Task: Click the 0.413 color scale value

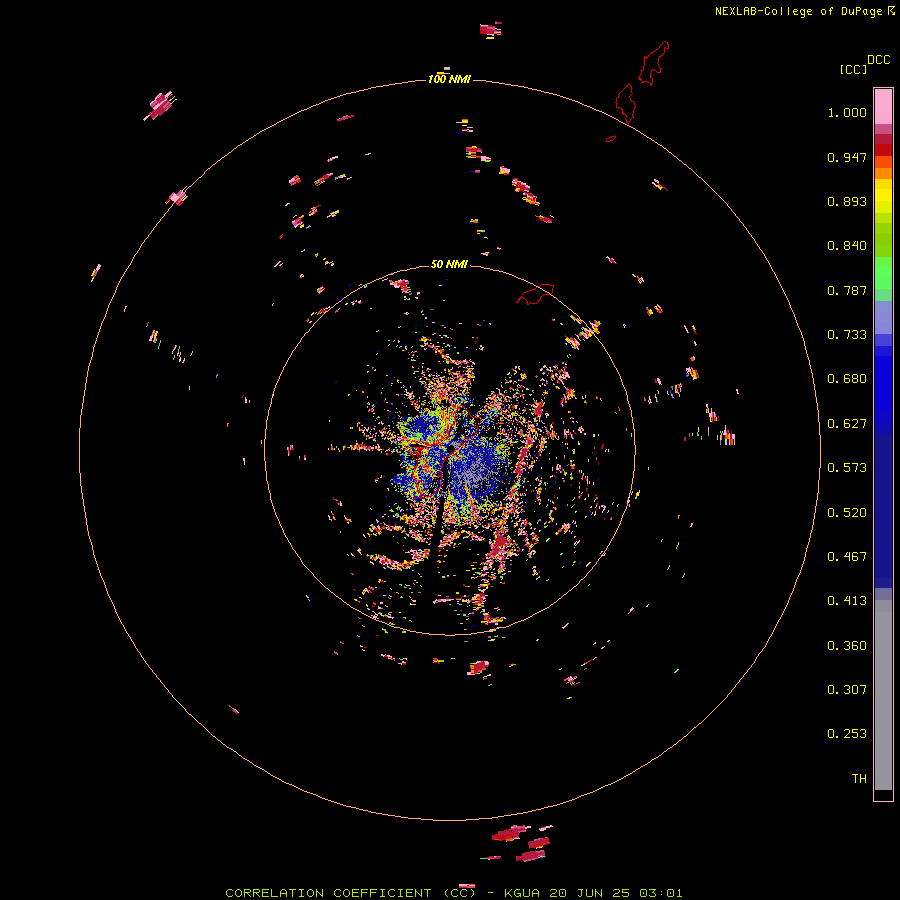Action: click(847, 601)
